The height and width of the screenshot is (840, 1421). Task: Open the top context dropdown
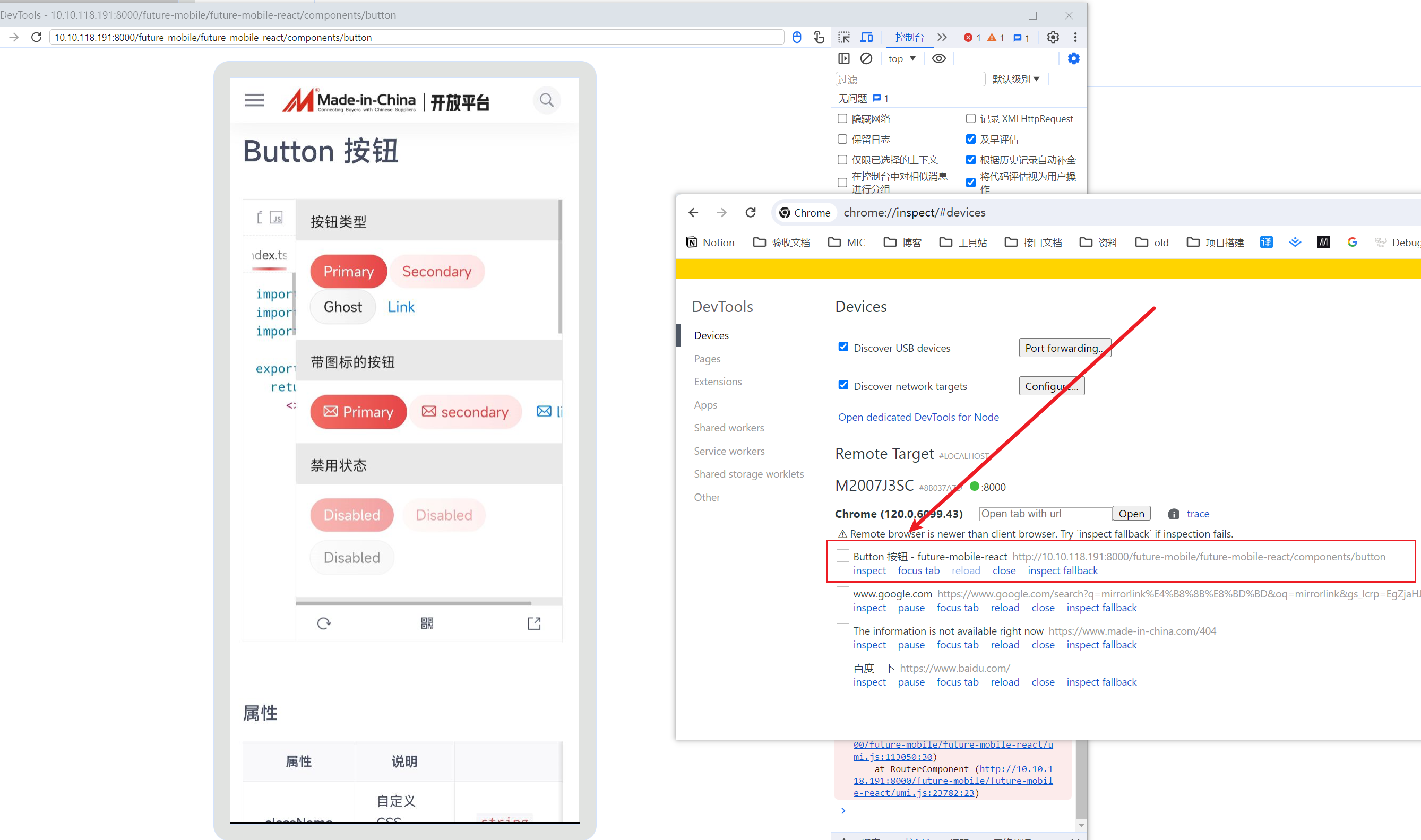(x=902, y=59)
